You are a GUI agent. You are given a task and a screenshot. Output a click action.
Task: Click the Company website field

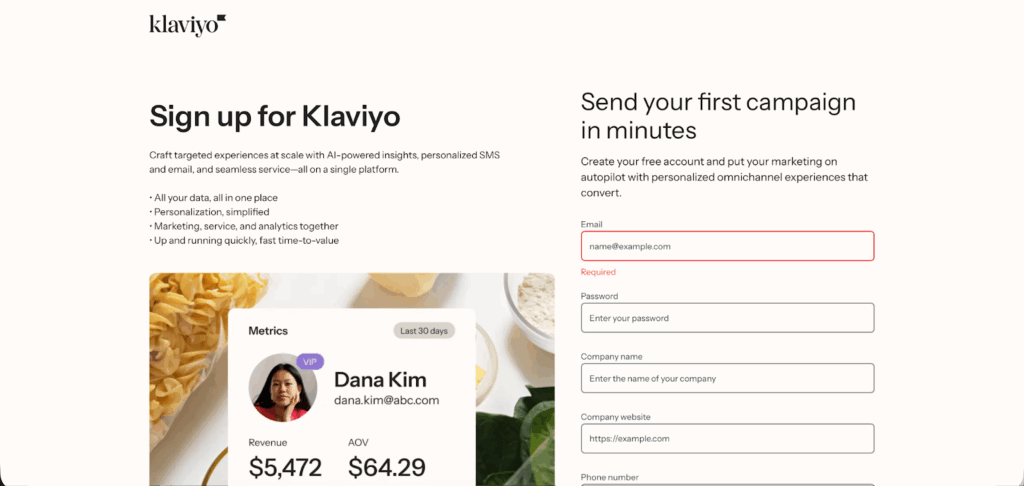[x=727, y=438]
